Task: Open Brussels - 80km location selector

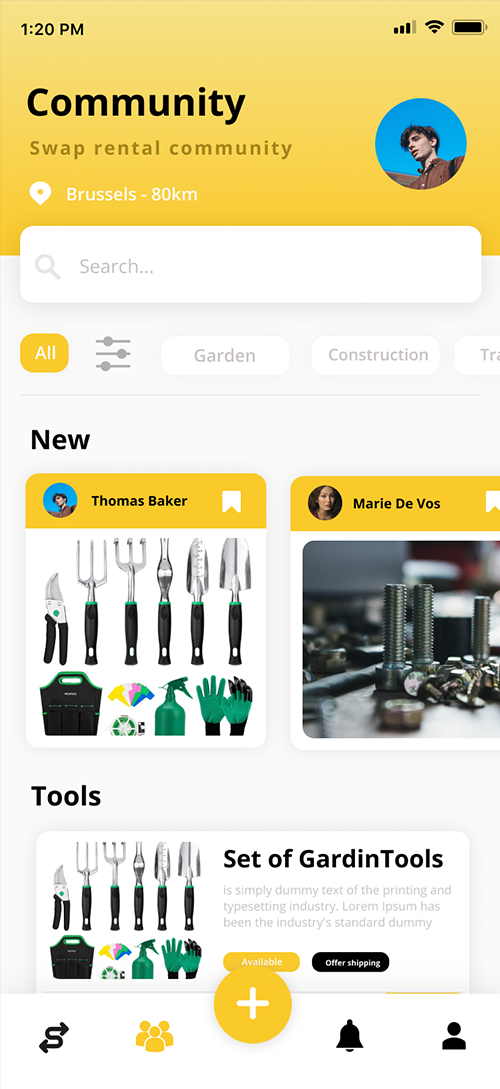Action: point(132,194)
